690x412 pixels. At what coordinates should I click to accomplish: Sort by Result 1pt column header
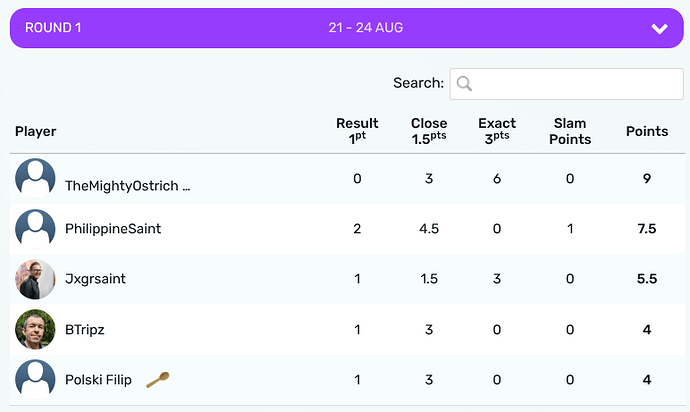coord(357,131)
